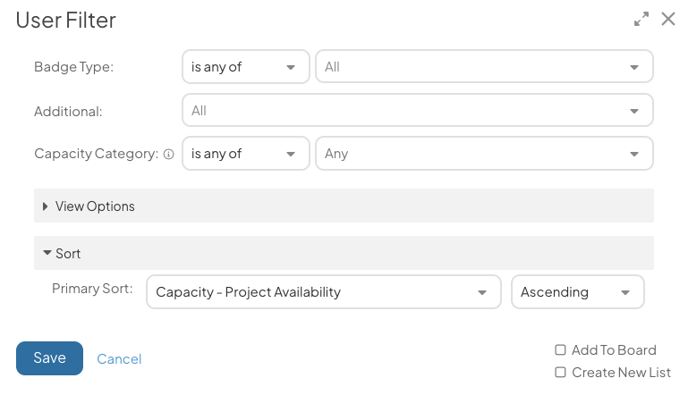
Task: Cancel the filter changes
Action: [x=119, y=359]
